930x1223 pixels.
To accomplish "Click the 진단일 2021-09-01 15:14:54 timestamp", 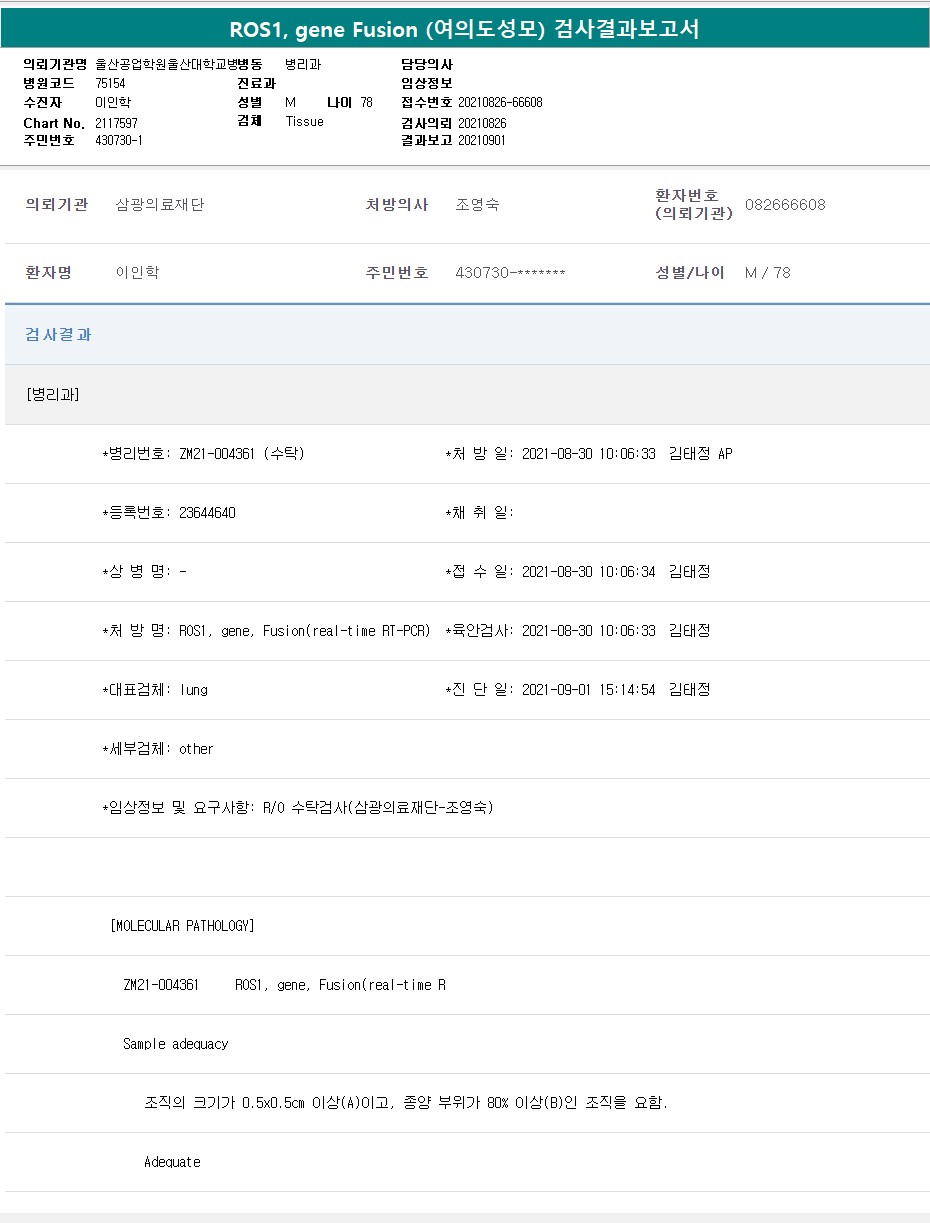I will (588, 690).
